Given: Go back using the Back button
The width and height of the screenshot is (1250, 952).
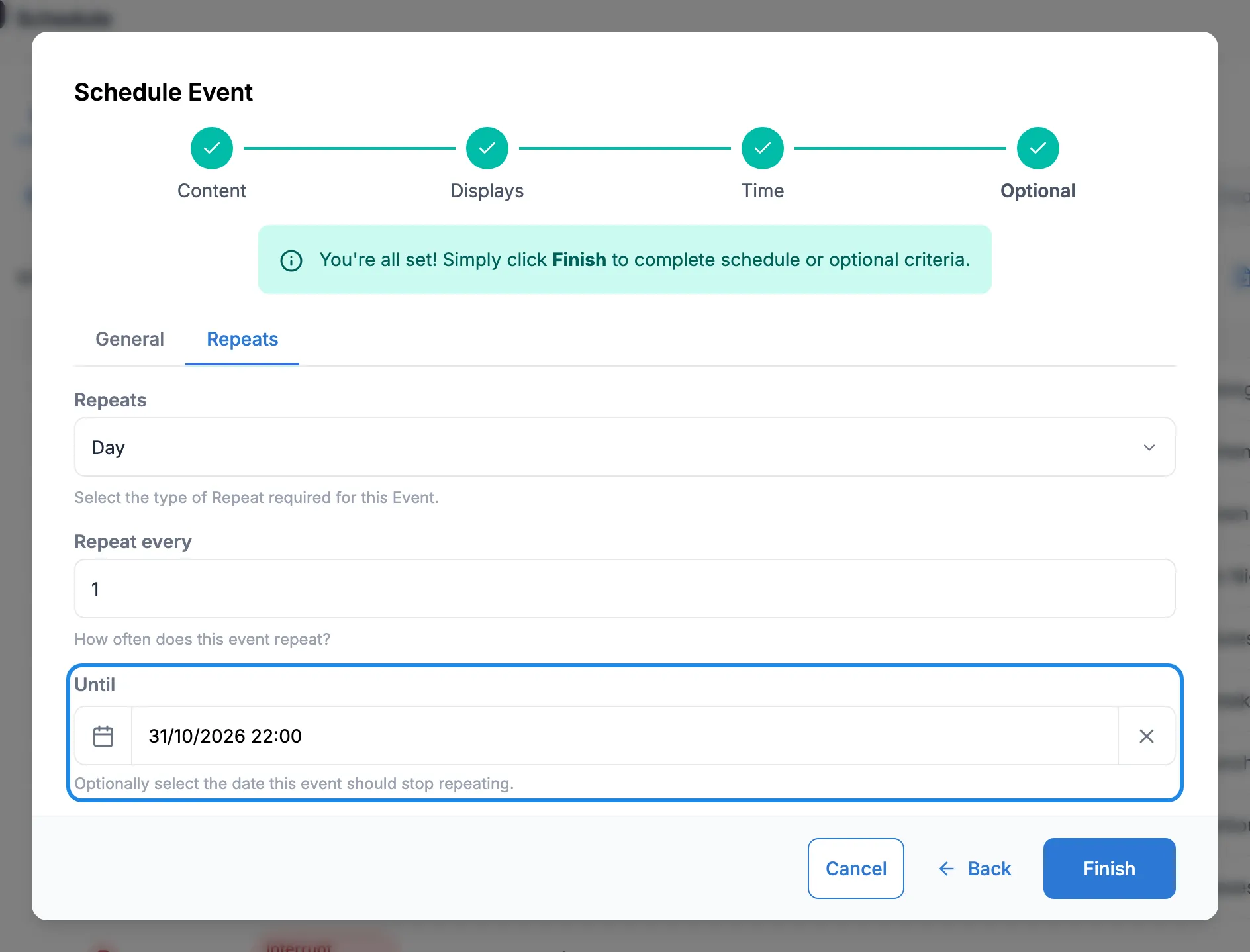Looking at the screenshot, I should point(975,869).
